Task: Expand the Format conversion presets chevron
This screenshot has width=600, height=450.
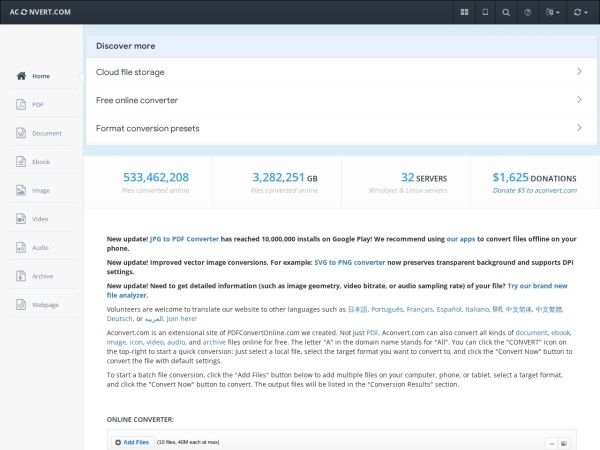Action: point(579,127)
